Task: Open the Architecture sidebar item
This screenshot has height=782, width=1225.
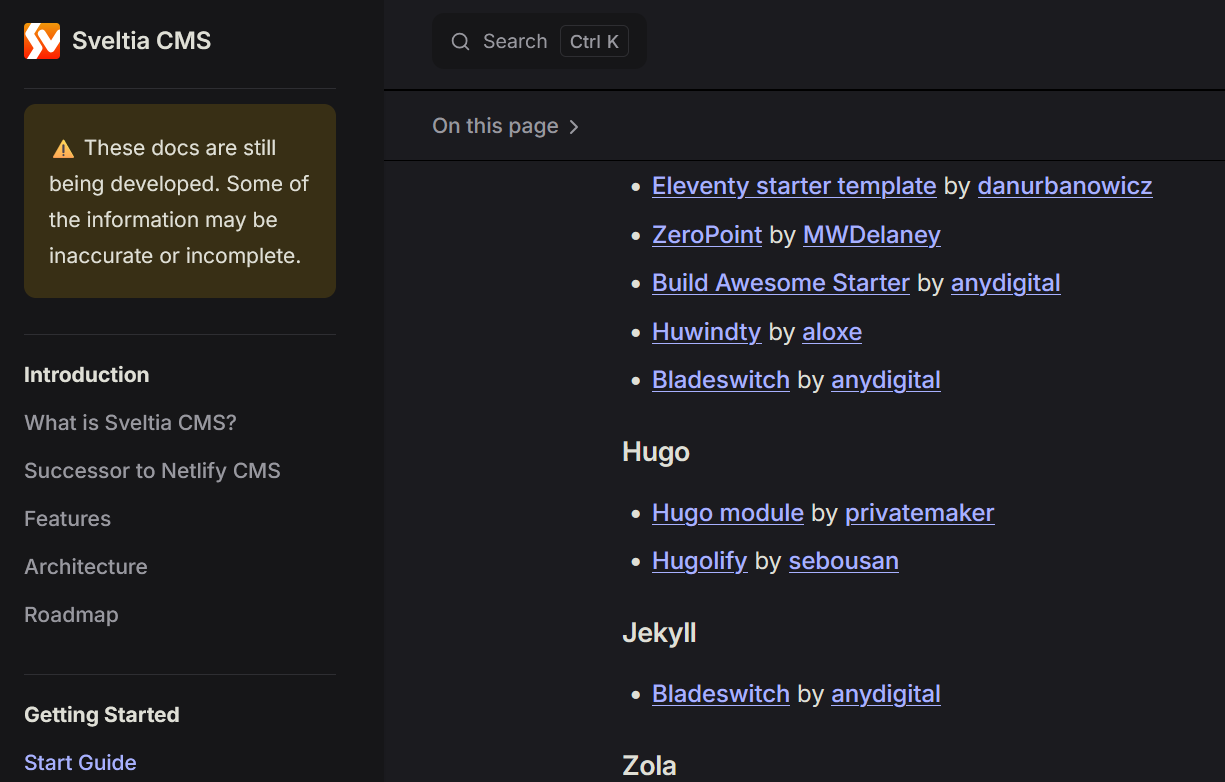Action: (86, 567)
